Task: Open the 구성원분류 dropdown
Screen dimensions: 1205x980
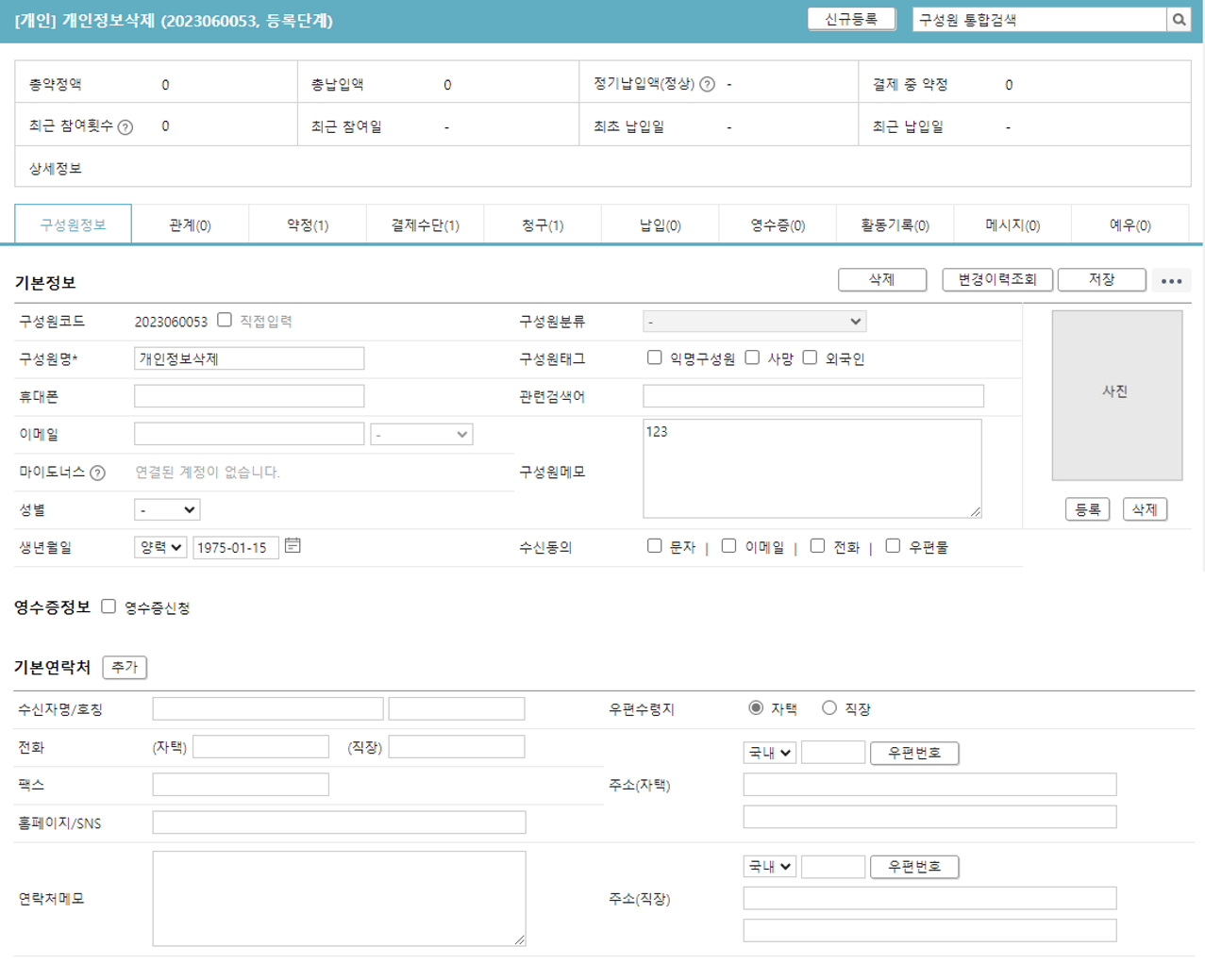Action: point(754,321)
